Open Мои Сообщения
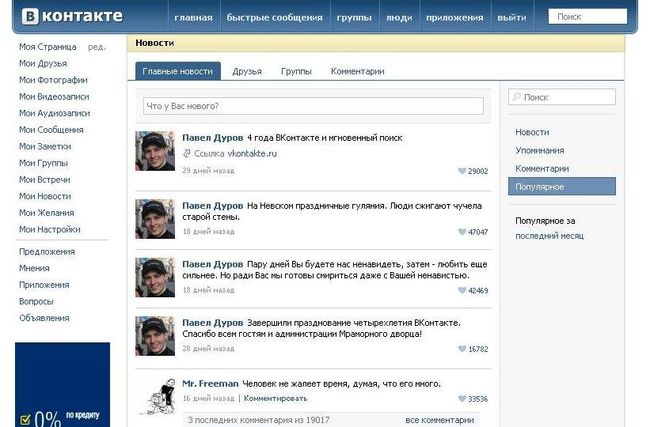The height and width of the screenshot is (427, 650). (51, 130)
